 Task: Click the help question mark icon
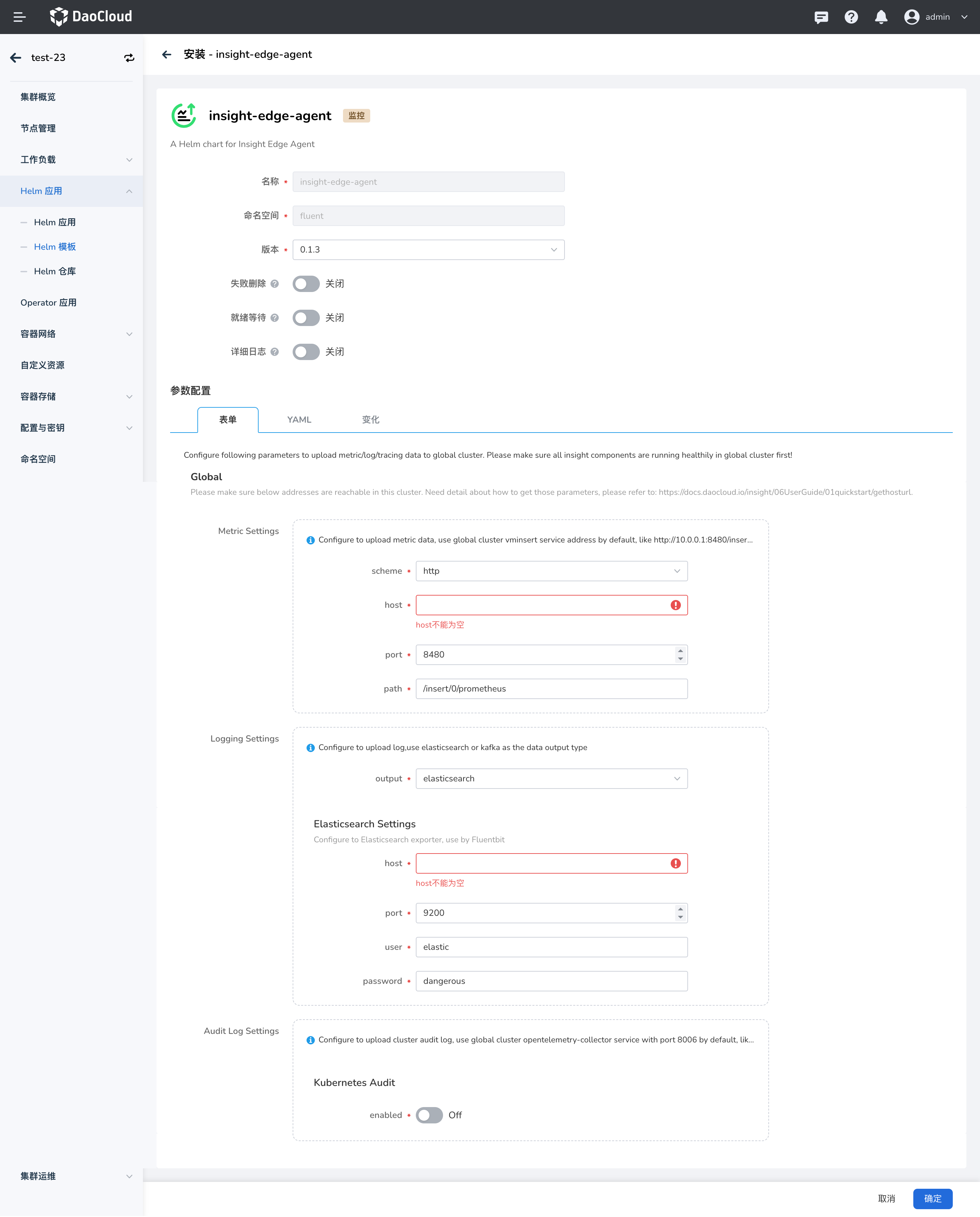pos(851,17)
